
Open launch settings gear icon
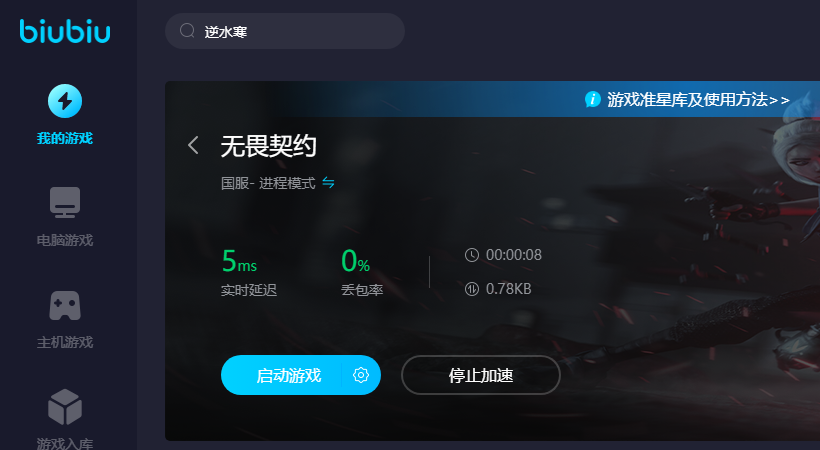point(361,375)
